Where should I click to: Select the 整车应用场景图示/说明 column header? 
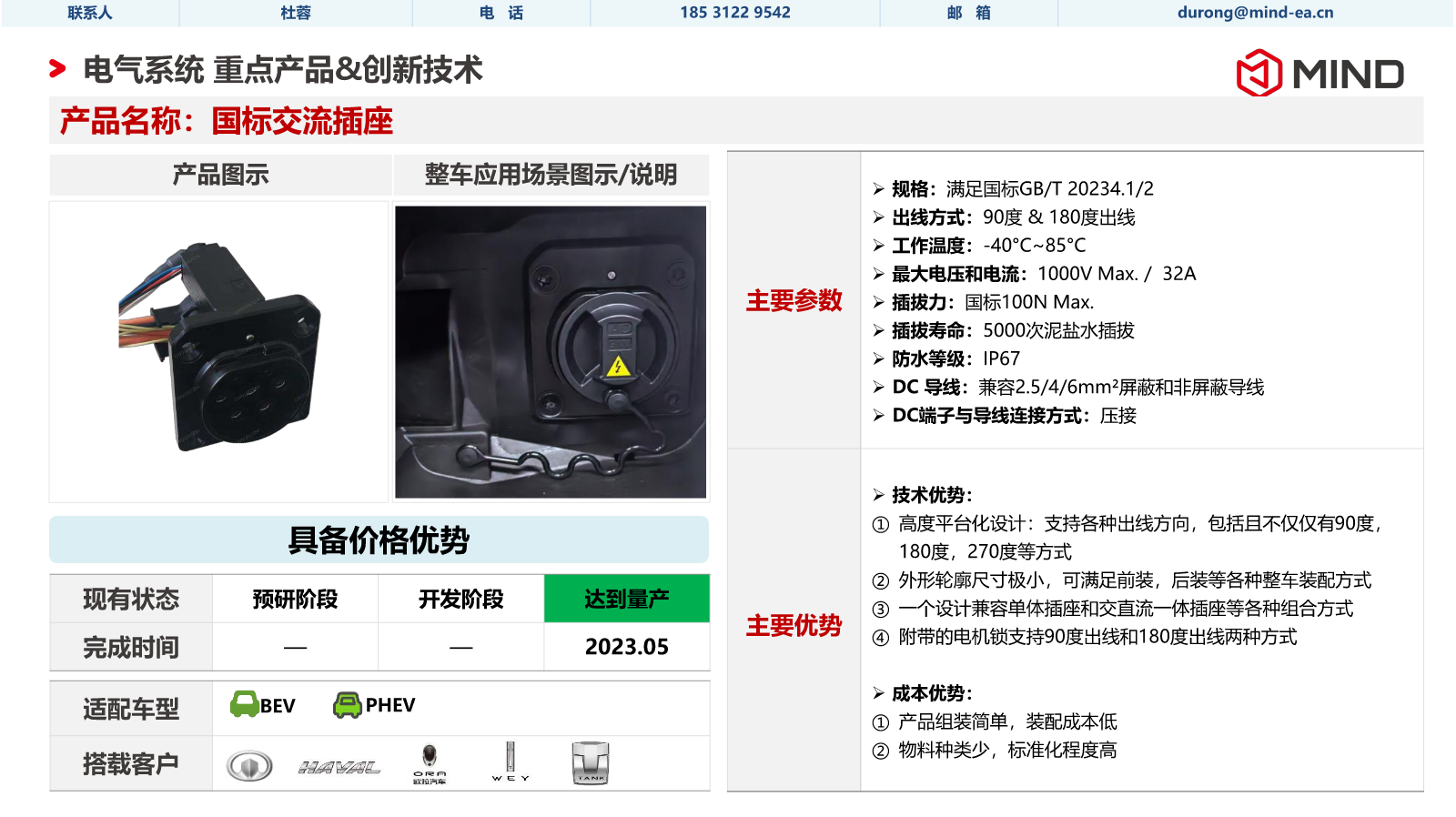coord(551,175)
